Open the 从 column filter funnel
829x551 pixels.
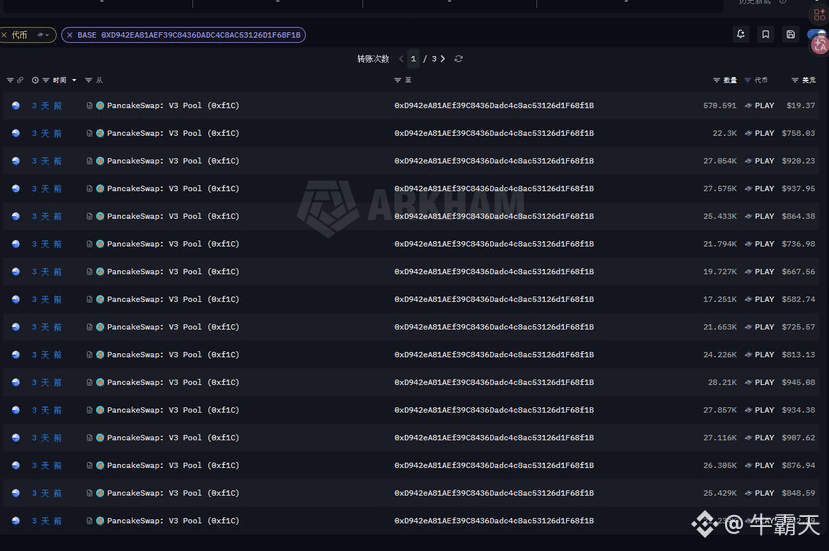pos(88,80)
